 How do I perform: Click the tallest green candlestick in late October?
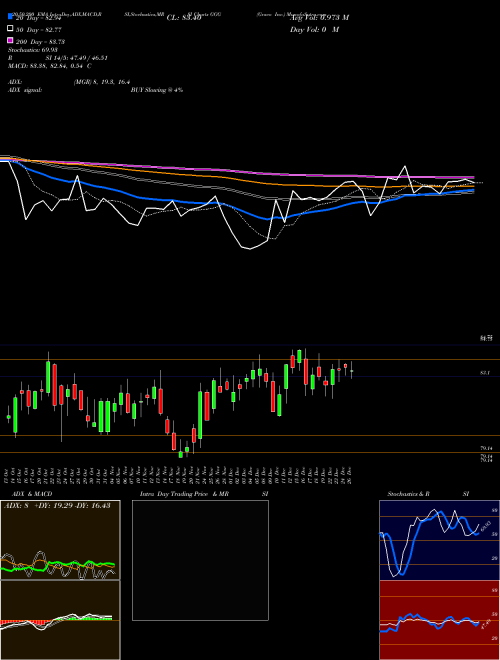pyautogui.click(x=48, y=377)
